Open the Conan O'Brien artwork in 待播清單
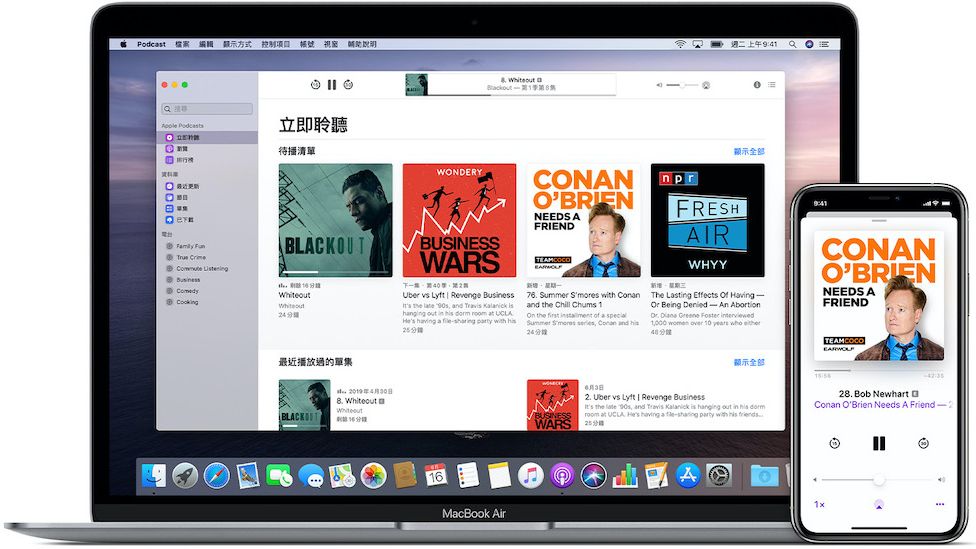The image size is (976, 549). [x=583, y=220]
